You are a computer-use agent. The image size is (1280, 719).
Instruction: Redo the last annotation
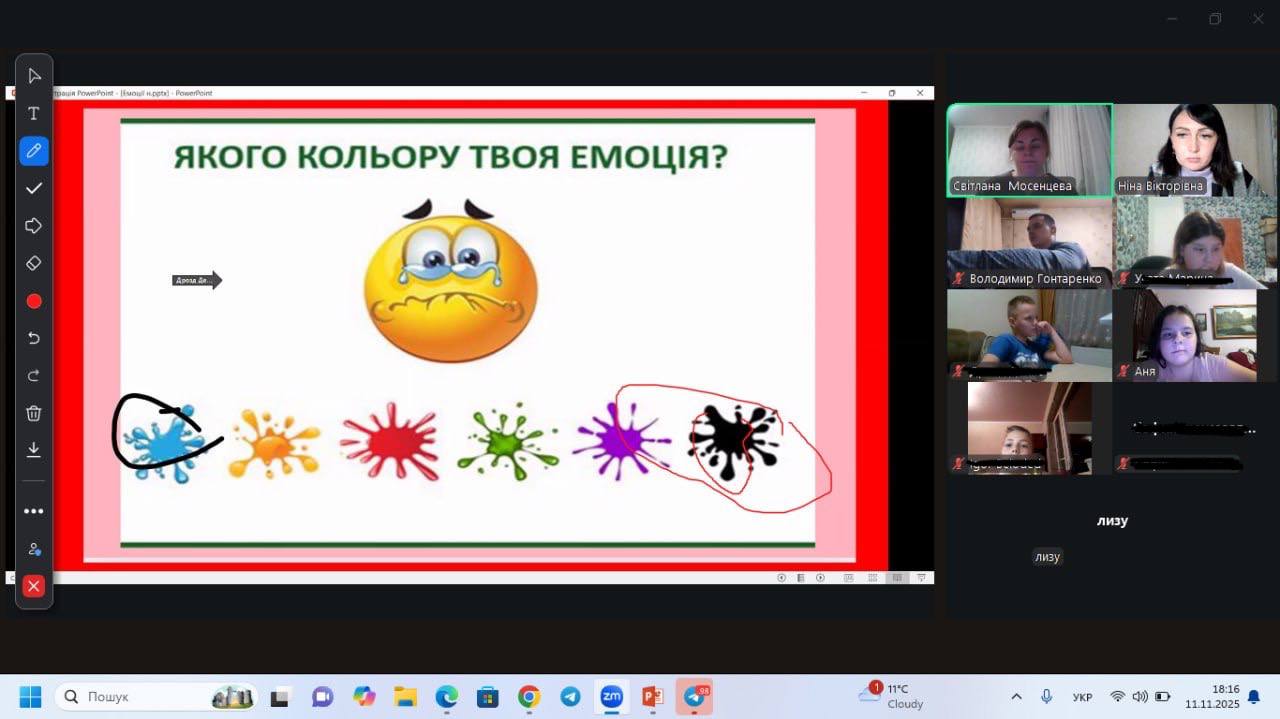[34, 376]
